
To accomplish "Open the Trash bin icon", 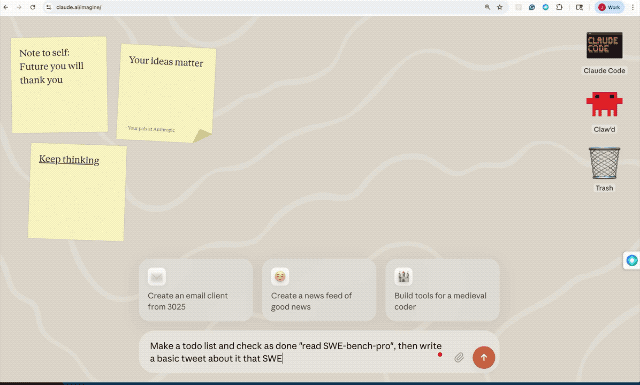I will click(x=604, y=163).
